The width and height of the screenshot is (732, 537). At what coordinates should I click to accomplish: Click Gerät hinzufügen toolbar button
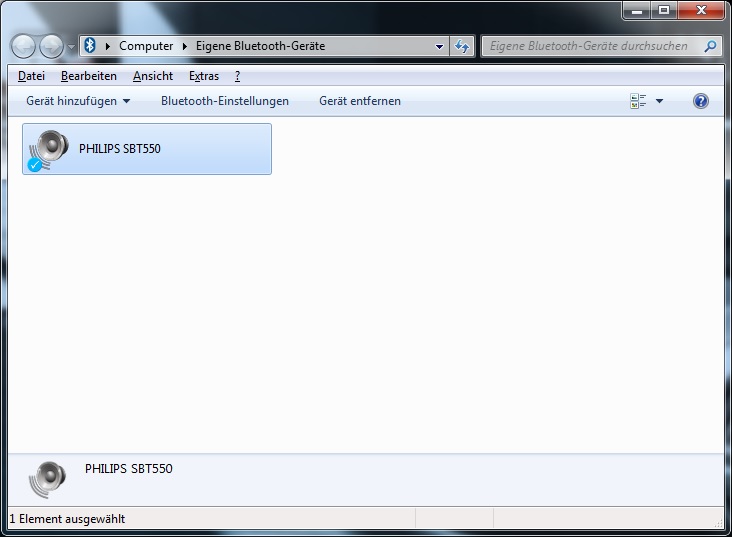pos(78,101)
